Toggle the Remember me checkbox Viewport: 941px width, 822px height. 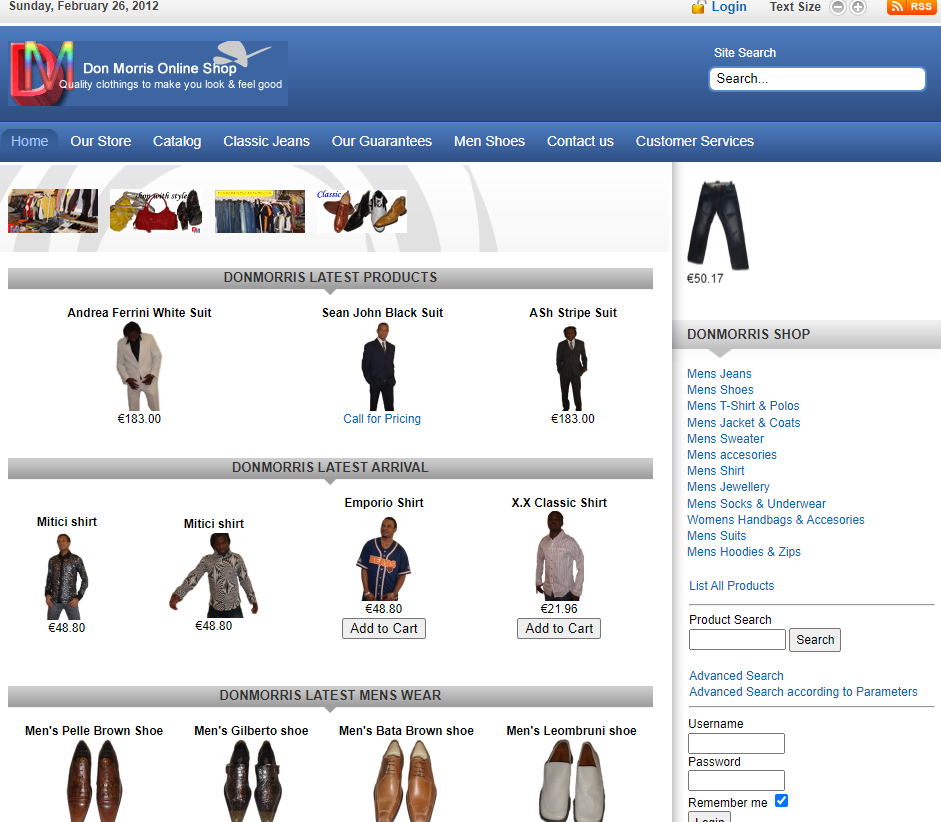click(x=781, y=801)
